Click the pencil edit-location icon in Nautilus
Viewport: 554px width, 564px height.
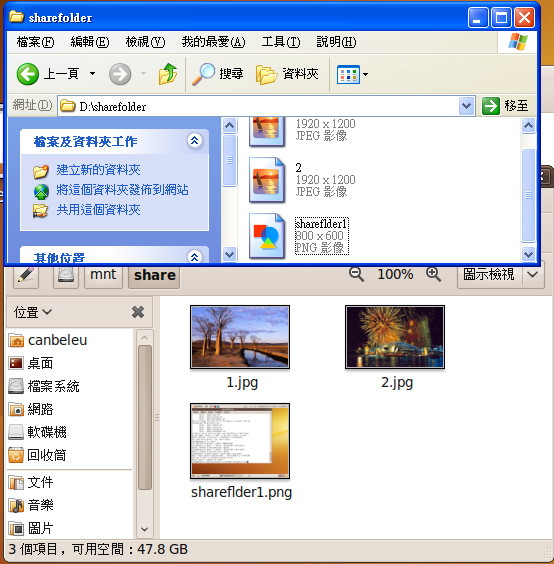click(26, 275)
